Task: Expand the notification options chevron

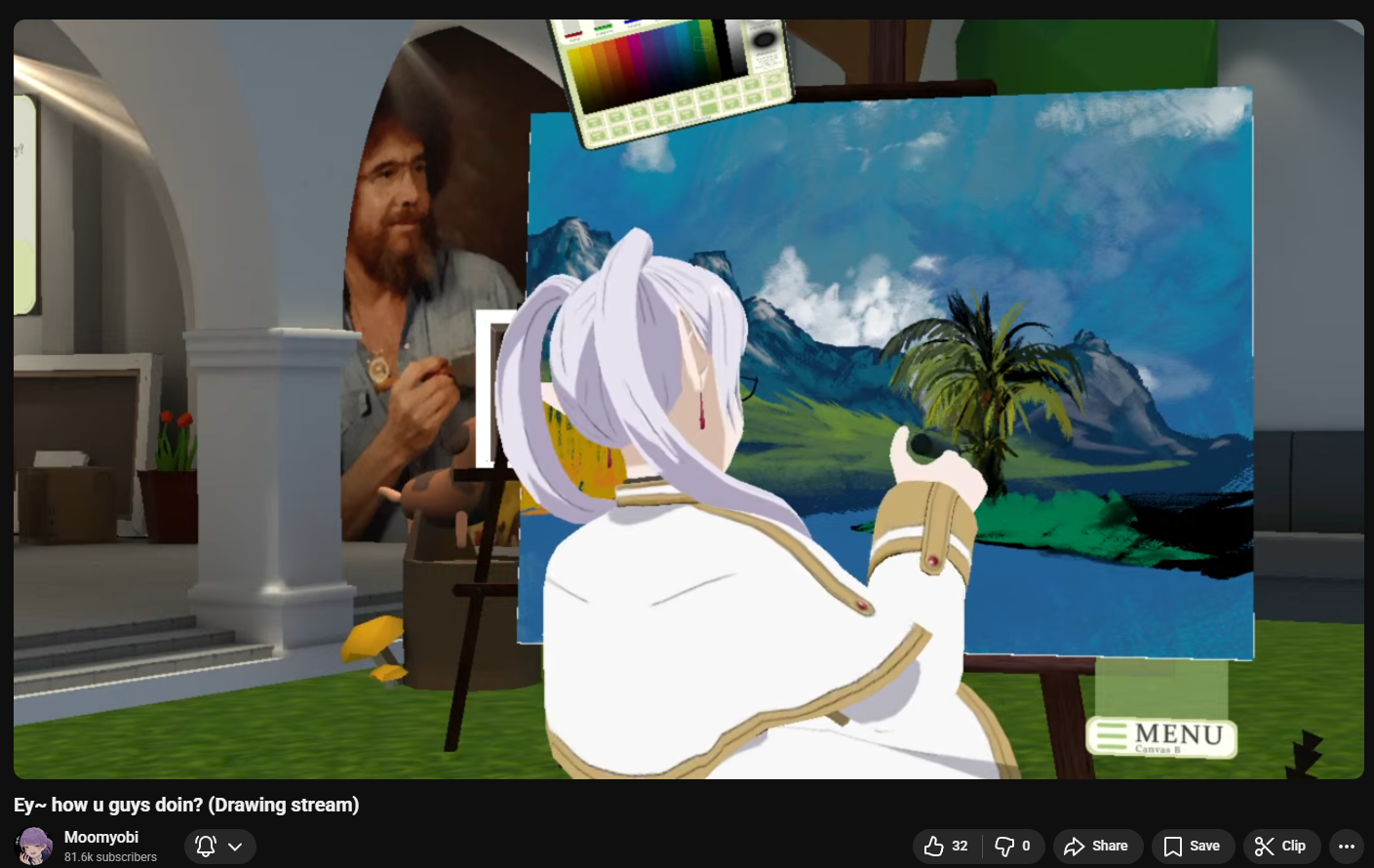Action: tap(235, 846)
